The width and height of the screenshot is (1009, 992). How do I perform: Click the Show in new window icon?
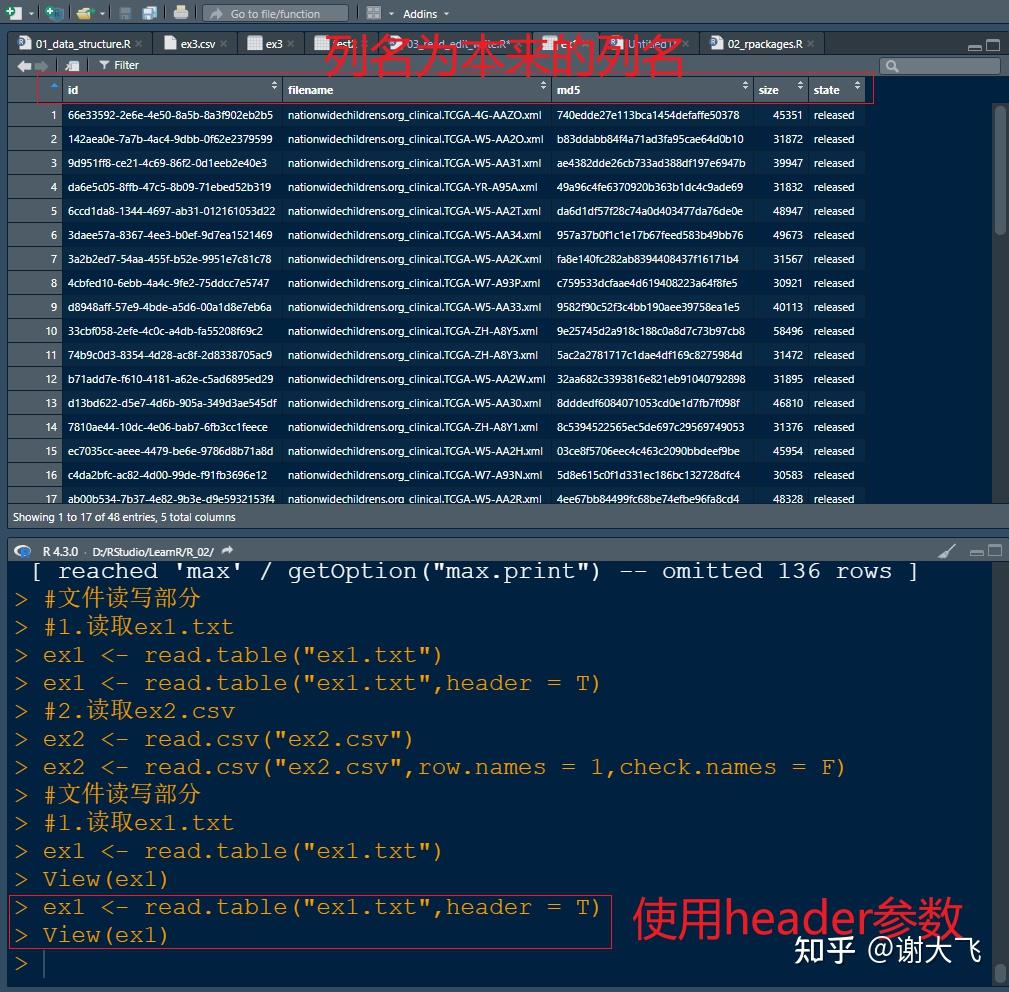pos(72,66)
